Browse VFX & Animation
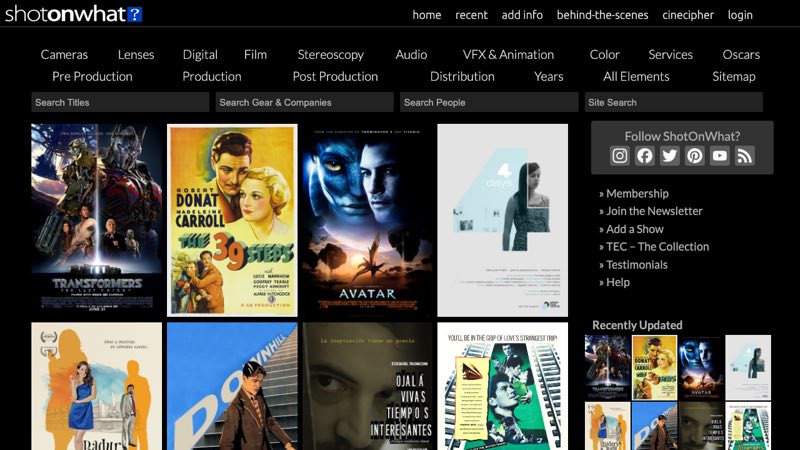The width and height of the screenshot is (800, 450). (x=508, y=55)
